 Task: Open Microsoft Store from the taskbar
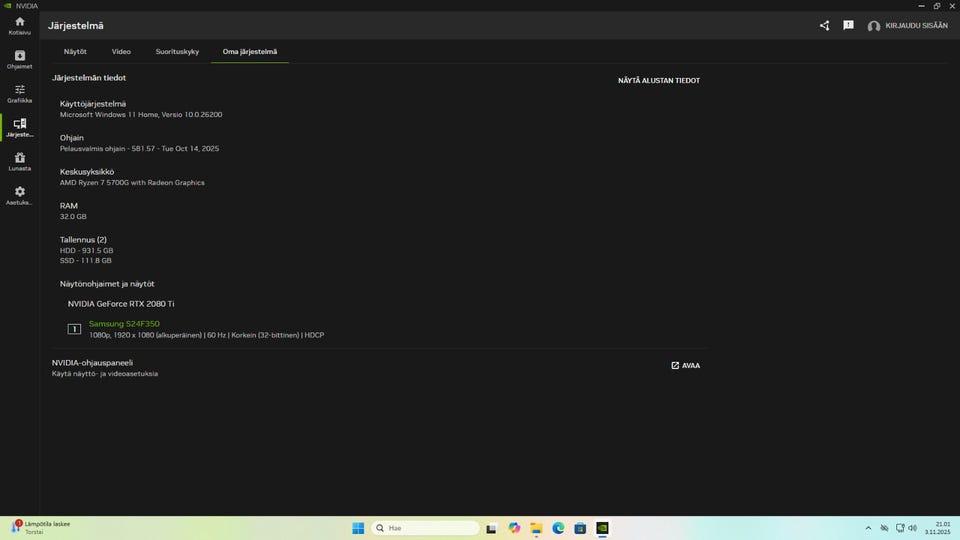[x=580, y=528]
